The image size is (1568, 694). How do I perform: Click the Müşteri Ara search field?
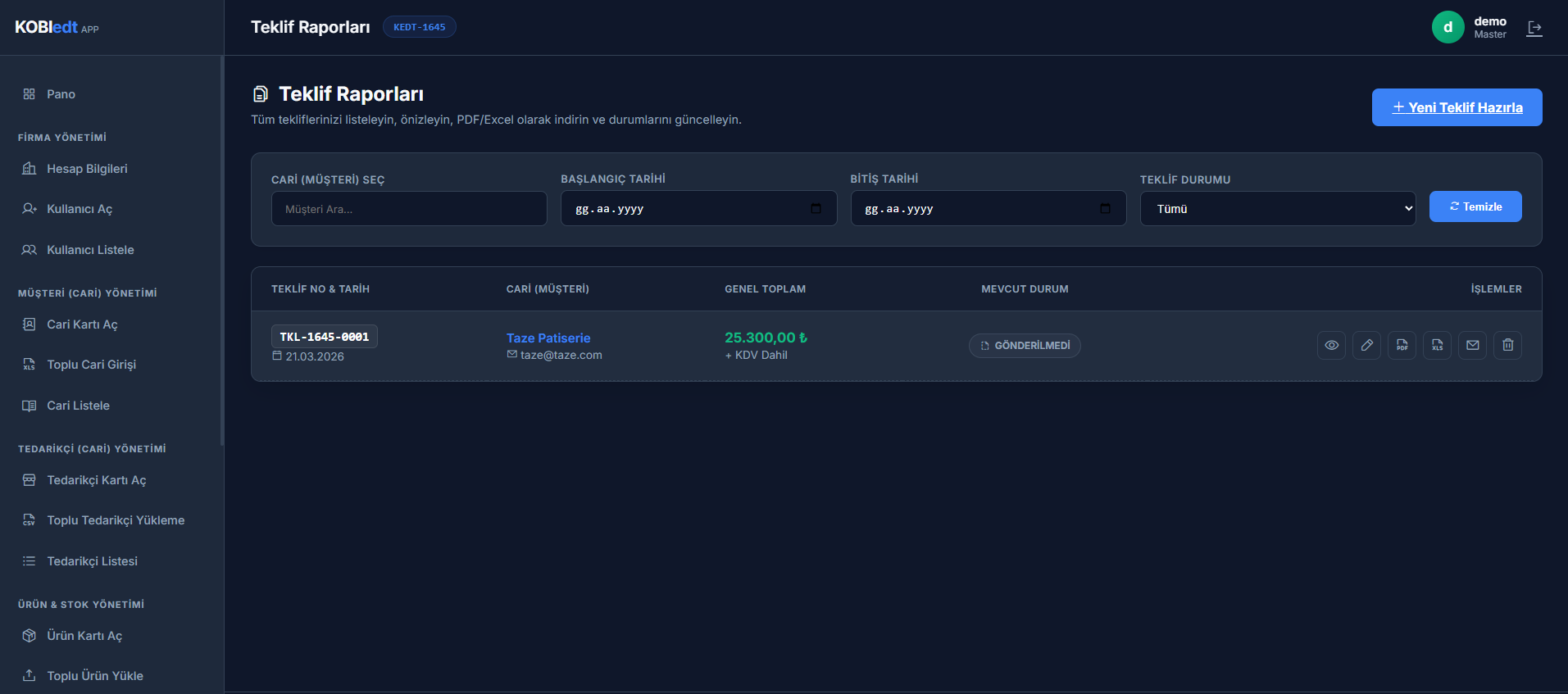click(409, 209)
